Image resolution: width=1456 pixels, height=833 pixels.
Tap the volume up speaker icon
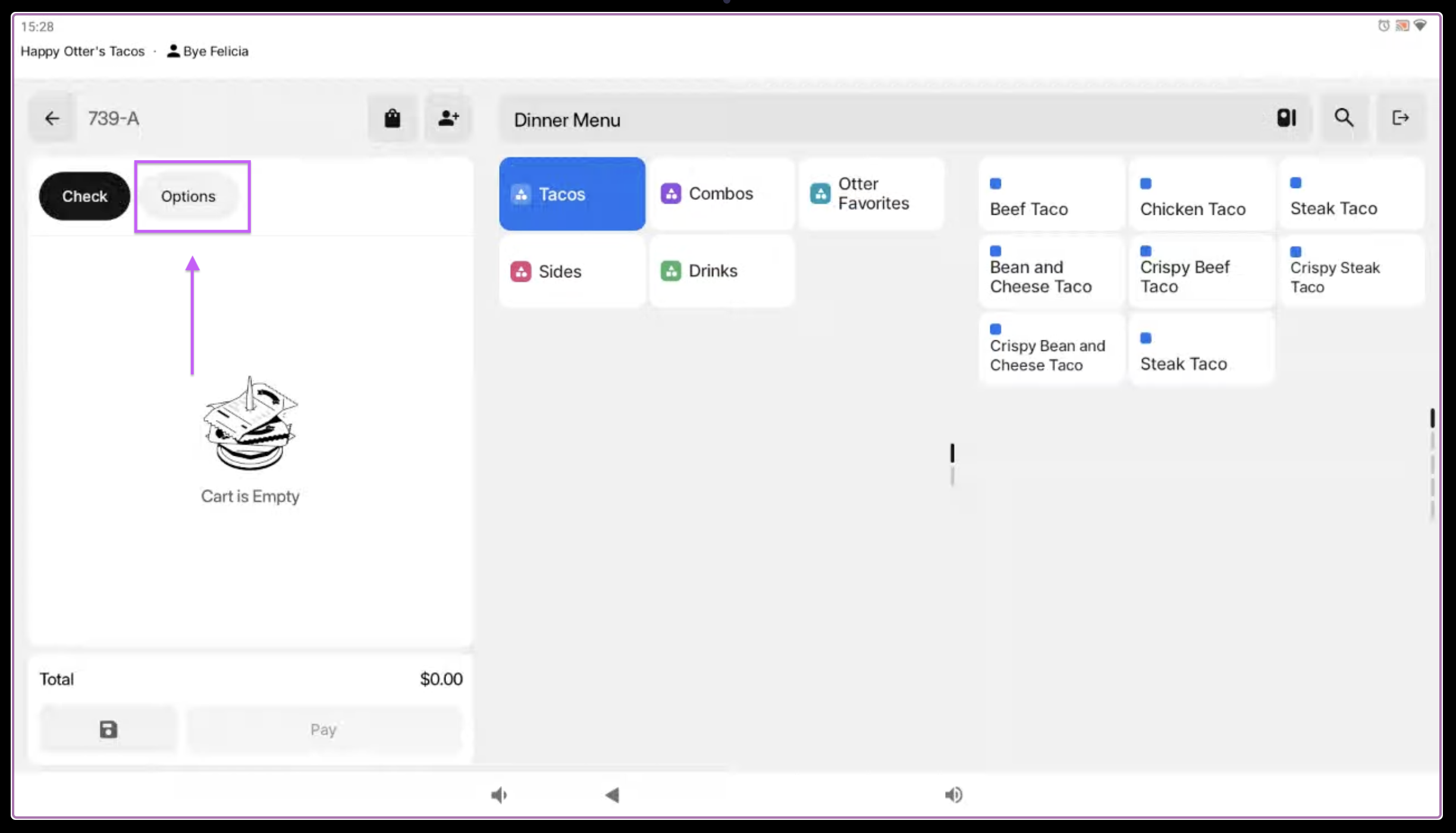(x=953, y=795)
